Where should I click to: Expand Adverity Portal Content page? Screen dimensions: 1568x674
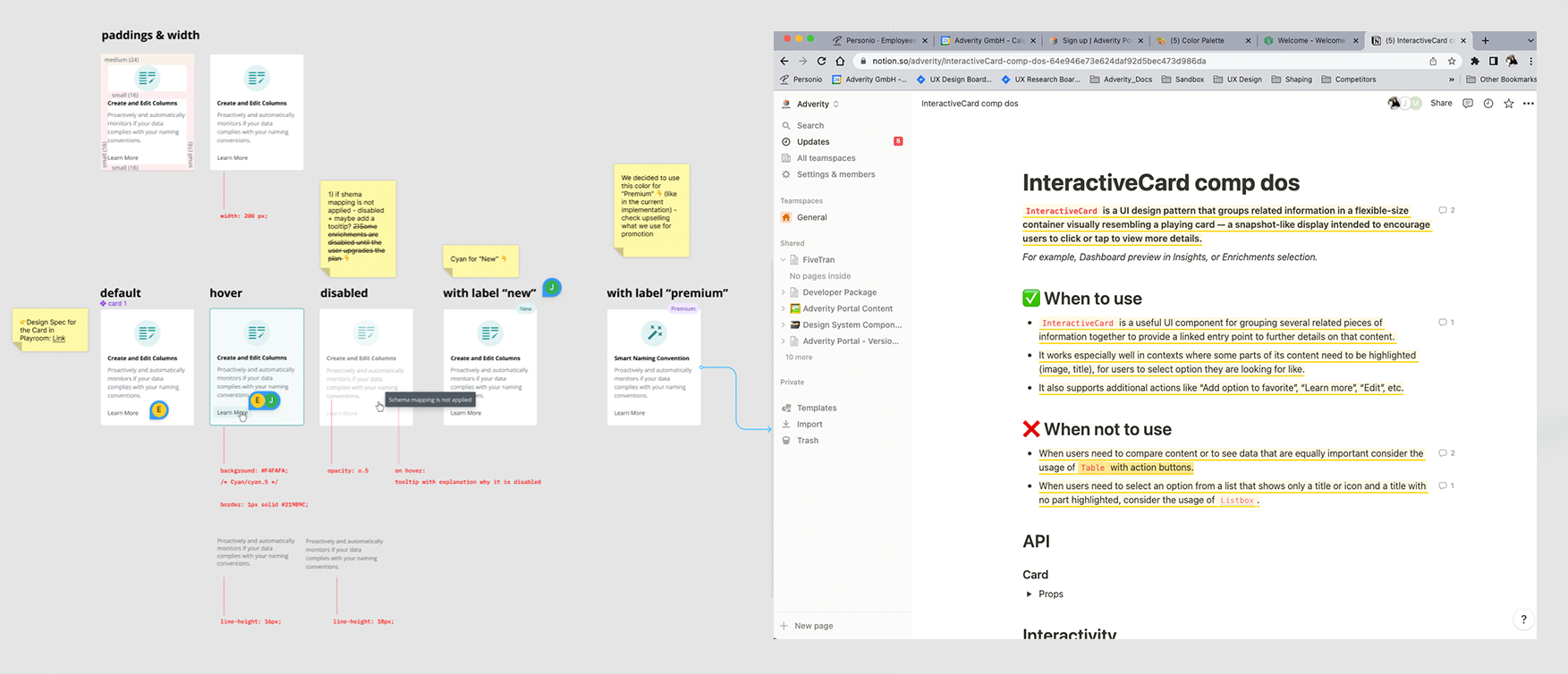point(784,308)
